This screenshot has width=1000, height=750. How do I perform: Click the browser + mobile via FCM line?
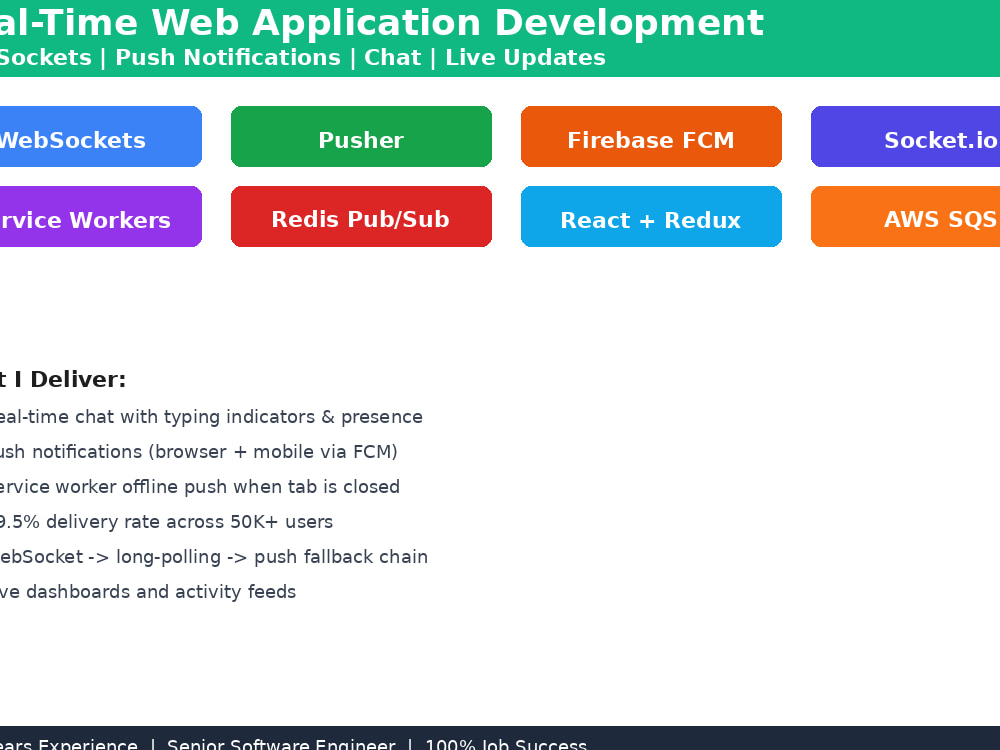[x=198, y=452]
